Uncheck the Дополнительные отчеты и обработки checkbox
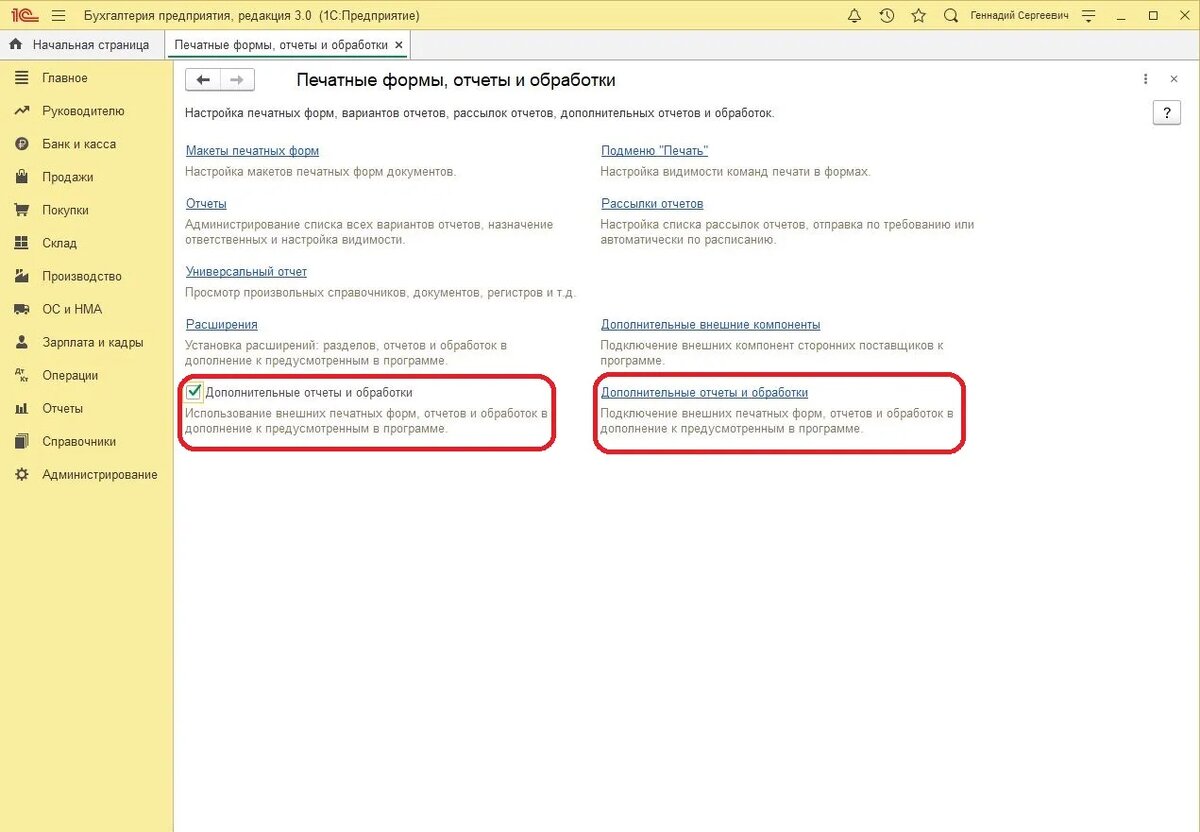The image size is (1200, 832). pos(194,392)
